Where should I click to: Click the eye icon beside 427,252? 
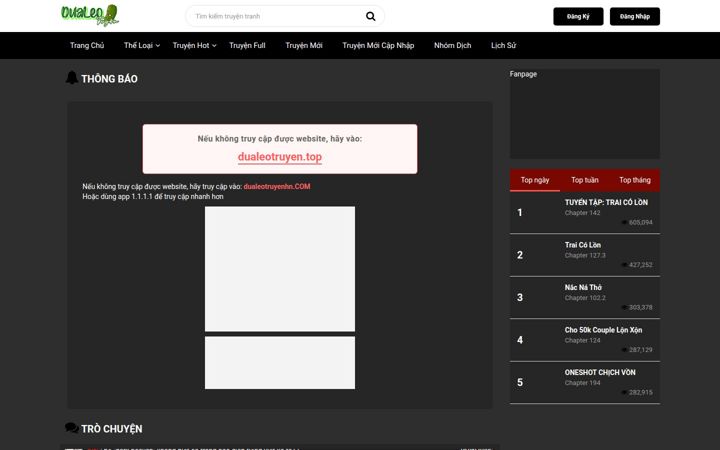pos(624,265)
